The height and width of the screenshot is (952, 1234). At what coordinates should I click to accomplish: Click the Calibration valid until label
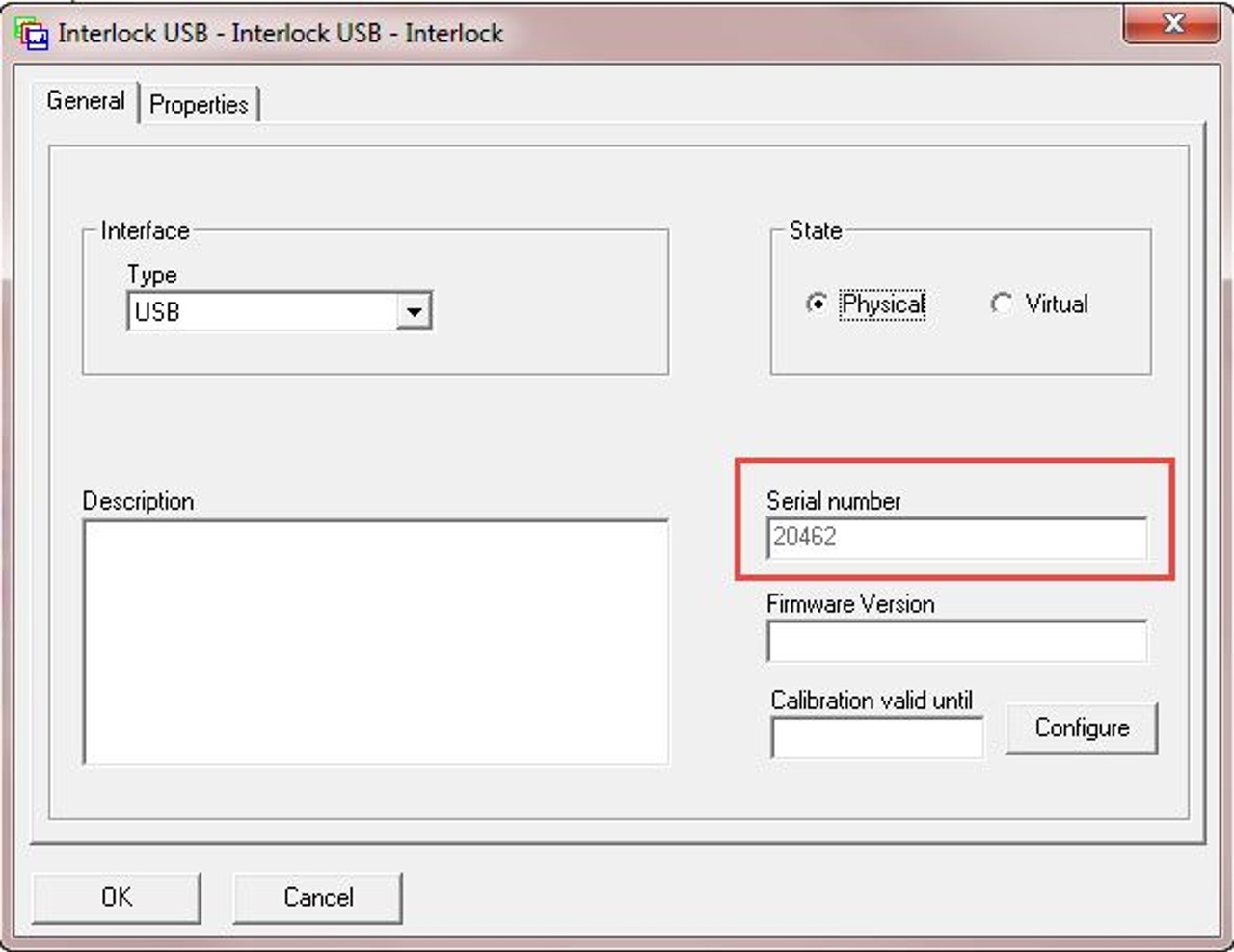tap(872, 701)
